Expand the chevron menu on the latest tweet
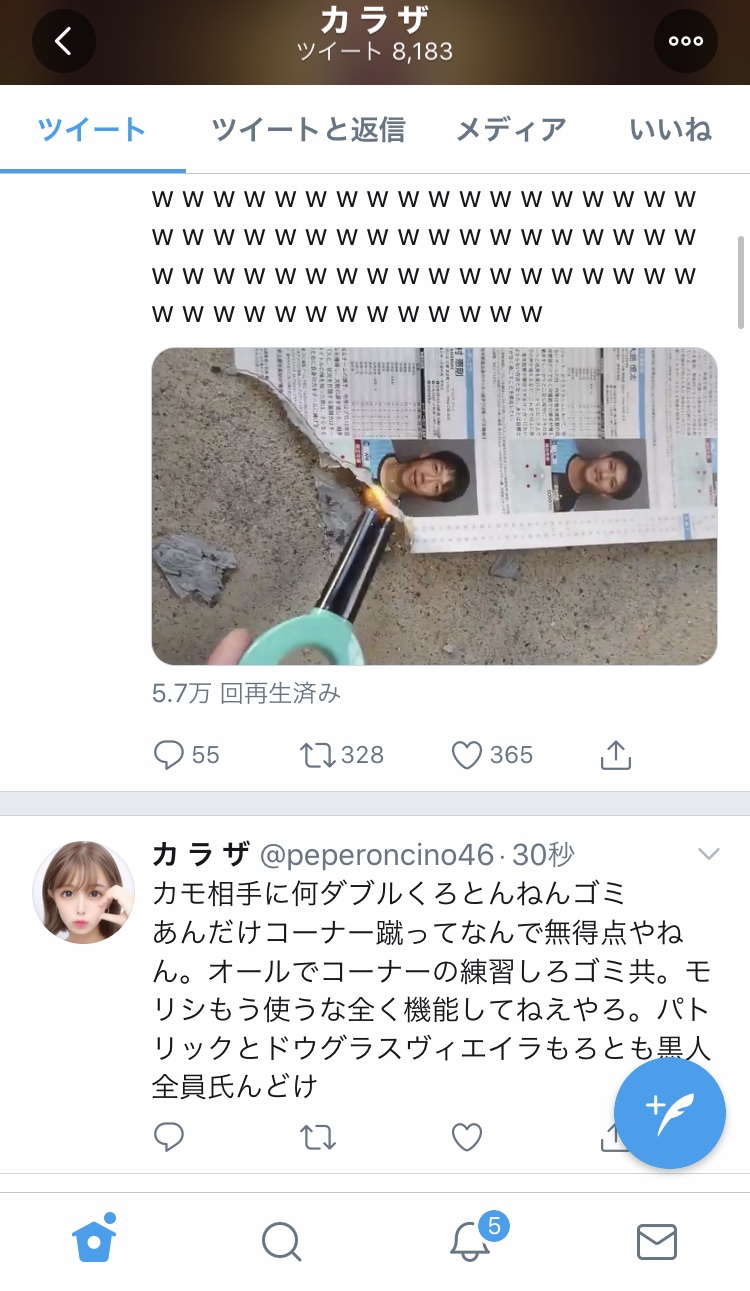 click(709, 854)
